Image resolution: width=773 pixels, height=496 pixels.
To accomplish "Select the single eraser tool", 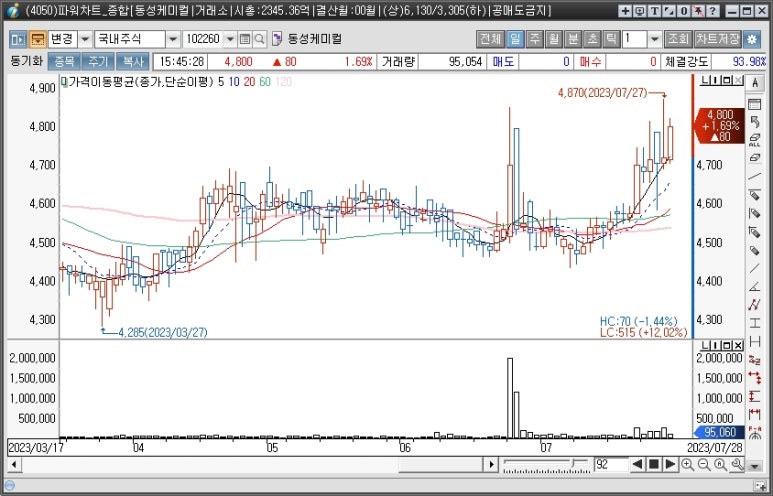I will 754,158.
